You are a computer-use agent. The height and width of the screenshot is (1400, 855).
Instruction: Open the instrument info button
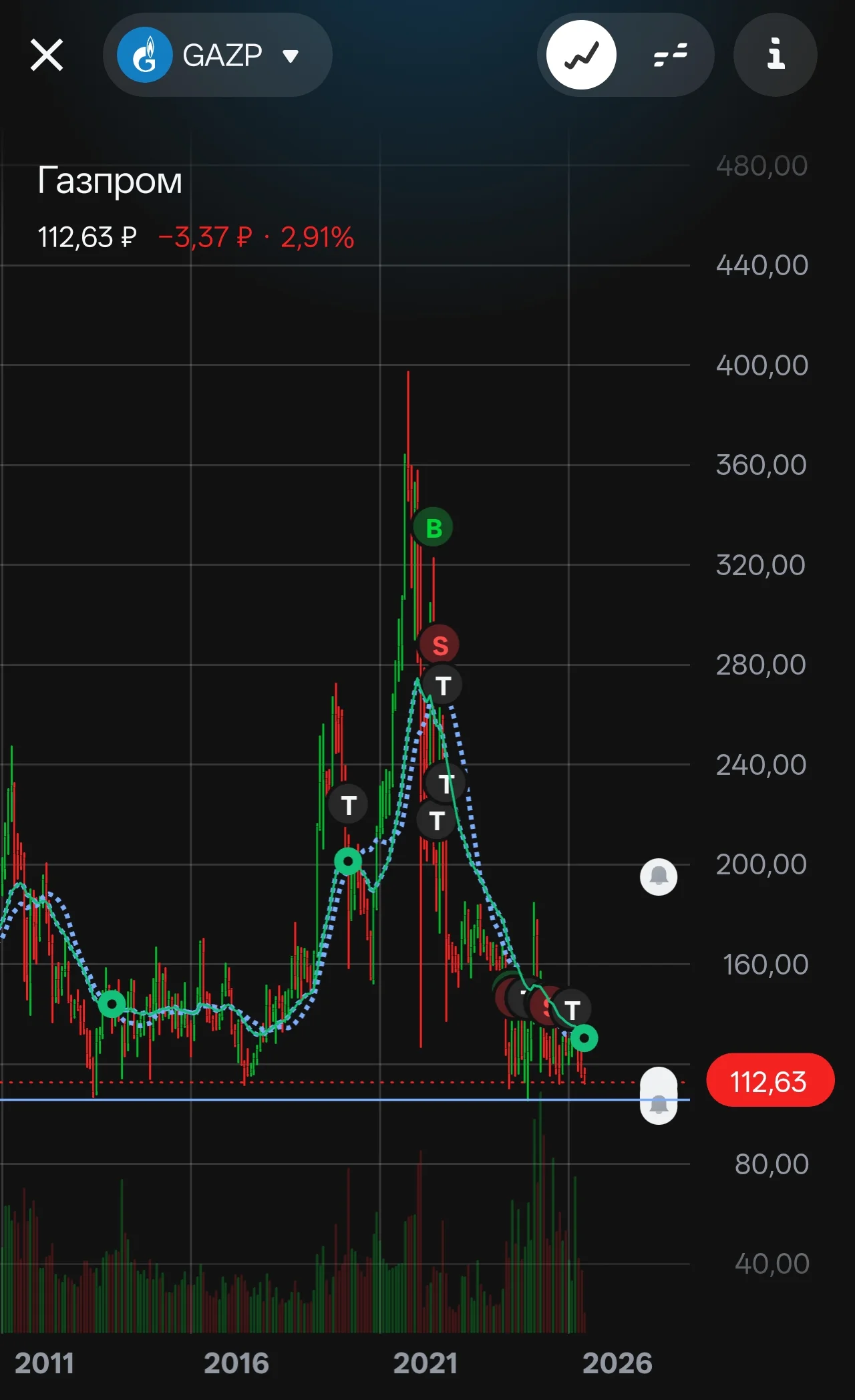[776, 55]
